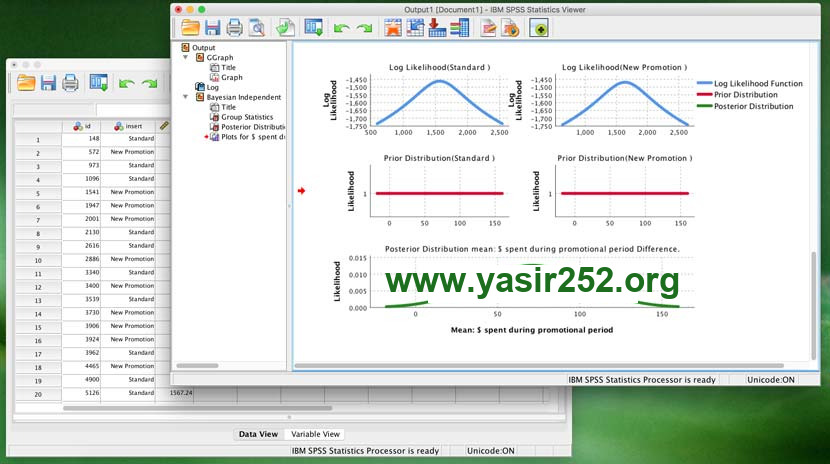
Task: Undo last action in the Viewer window
Action: [x=341, y=28]
